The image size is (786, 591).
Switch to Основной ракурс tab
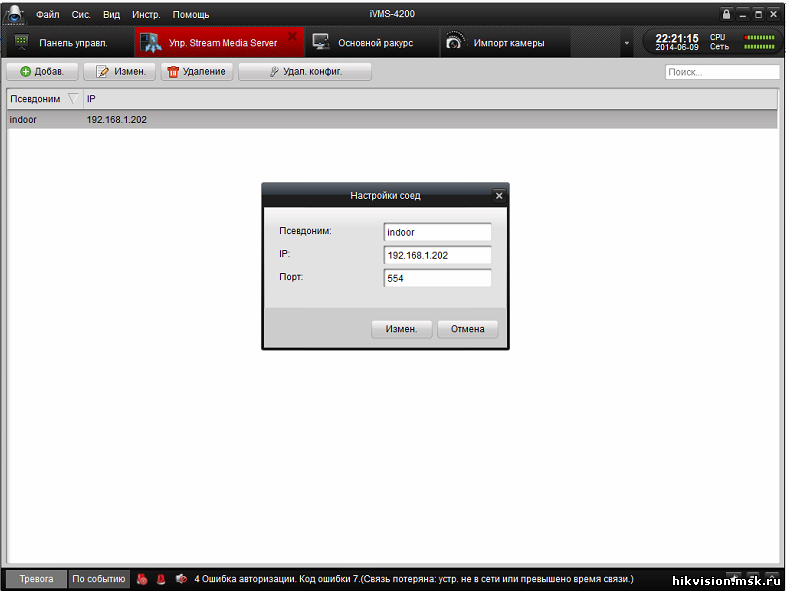[372, 43]
